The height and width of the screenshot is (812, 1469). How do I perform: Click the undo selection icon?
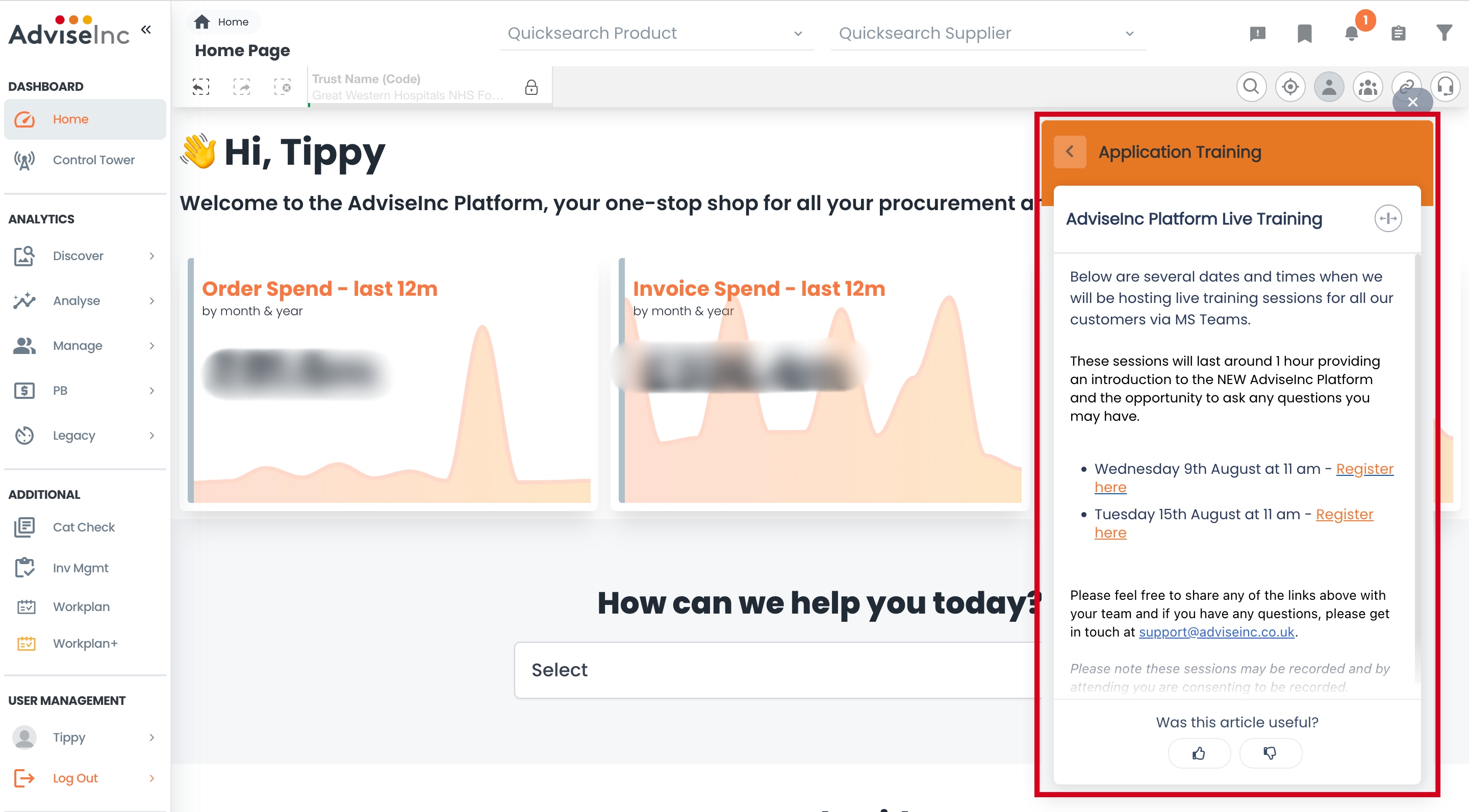201,87
